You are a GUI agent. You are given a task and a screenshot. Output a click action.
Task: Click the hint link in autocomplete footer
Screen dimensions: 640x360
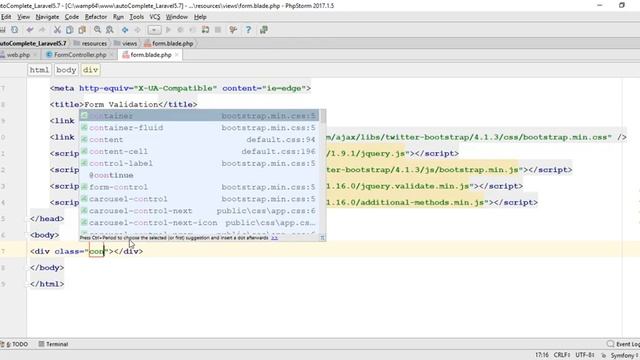[275, 238]
